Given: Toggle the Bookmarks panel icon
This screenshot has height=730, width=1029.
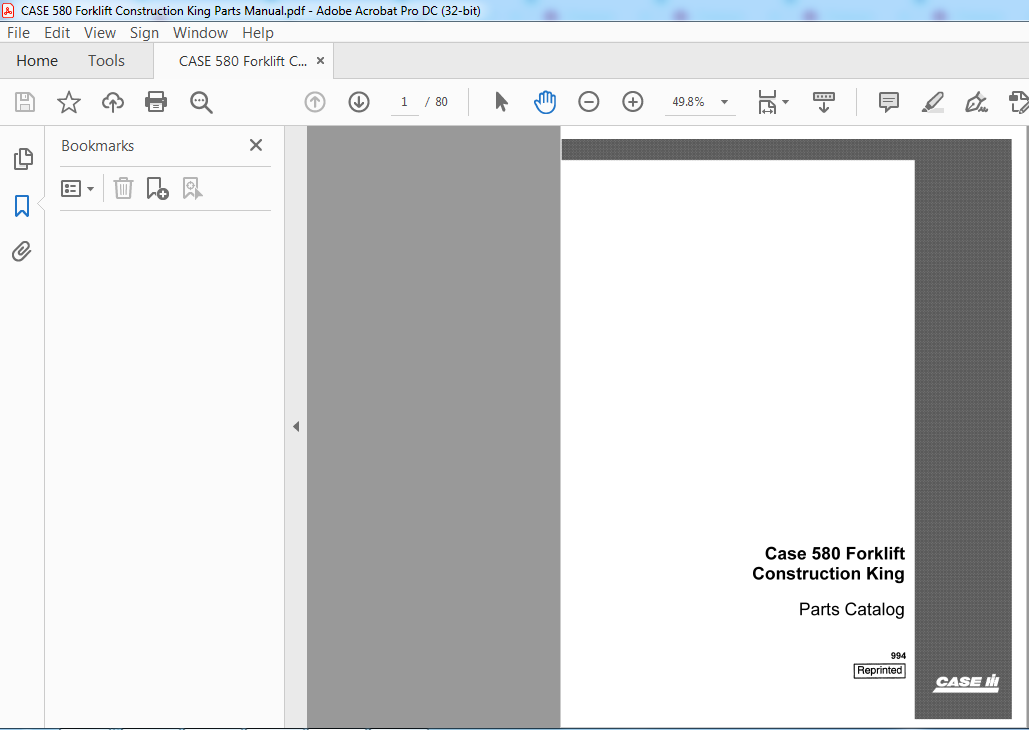Looking at the screenshot, I should (22, 205).
